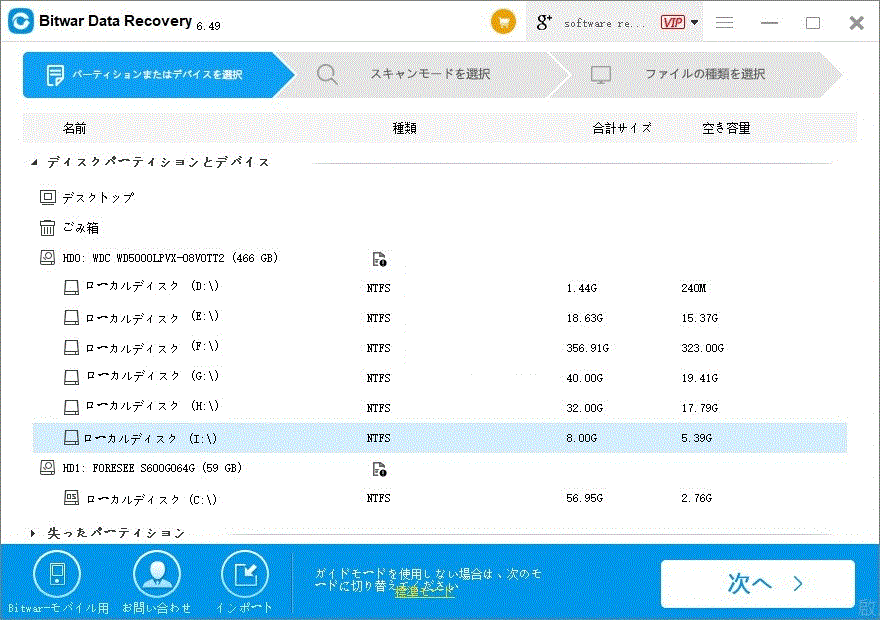Click the インポート import icon
The width and height of the screenshot is (880, 620).
[x=244, y=575]
